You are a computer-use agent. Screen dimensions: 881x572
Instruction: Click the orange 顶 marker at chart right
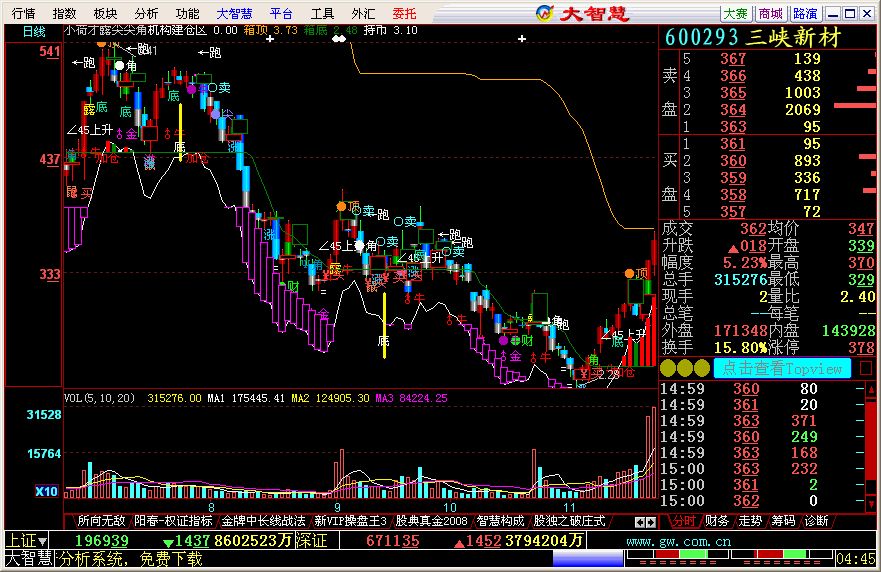[x=635, y=274]
